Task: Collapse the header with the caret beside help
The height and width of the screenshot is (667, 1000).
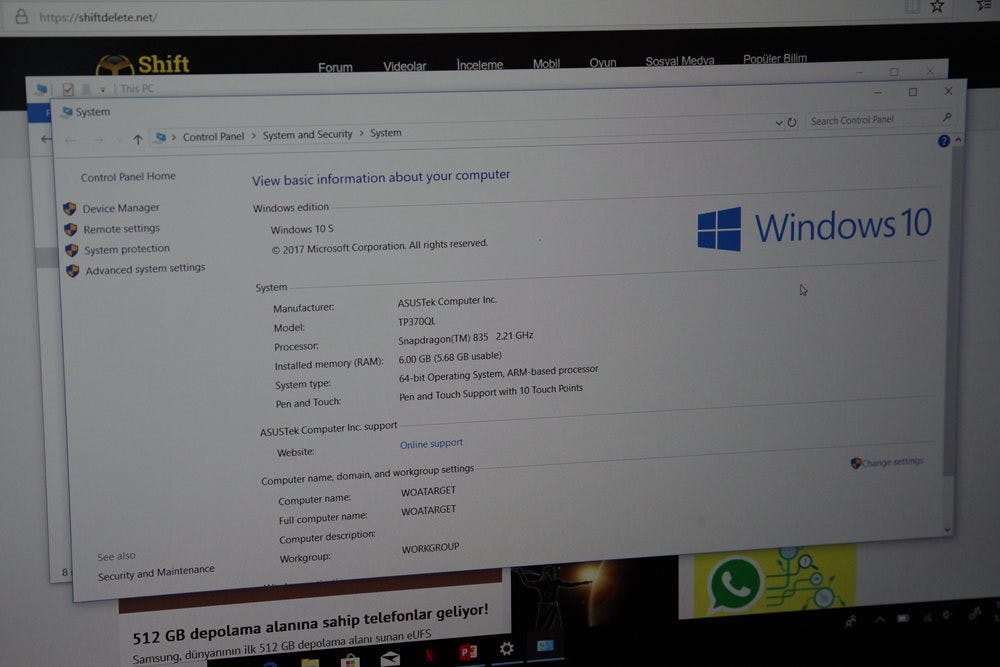Action: [958, 140]
